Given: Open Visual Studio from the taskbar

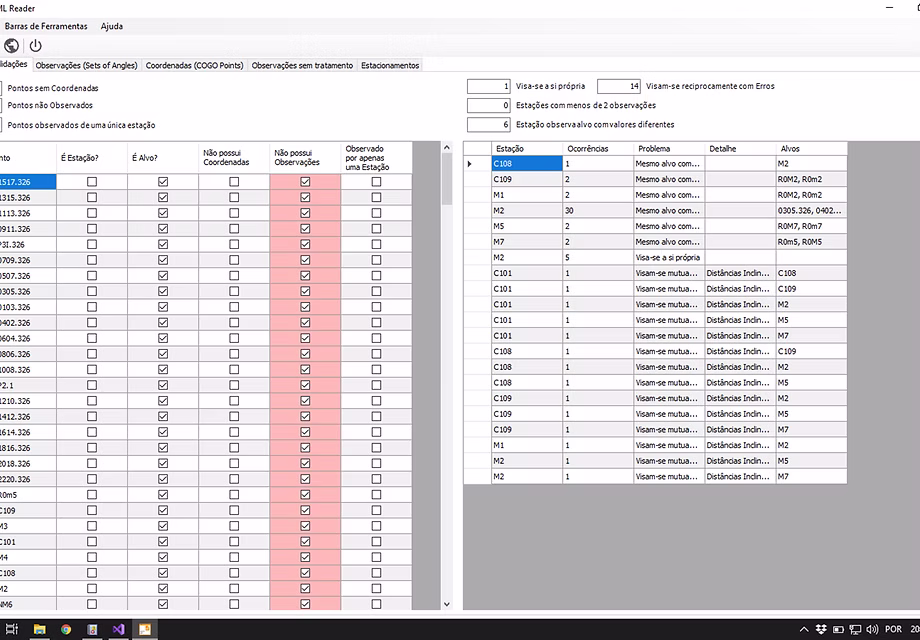Looking at the screenshot, I should click(x=118, y=630).
